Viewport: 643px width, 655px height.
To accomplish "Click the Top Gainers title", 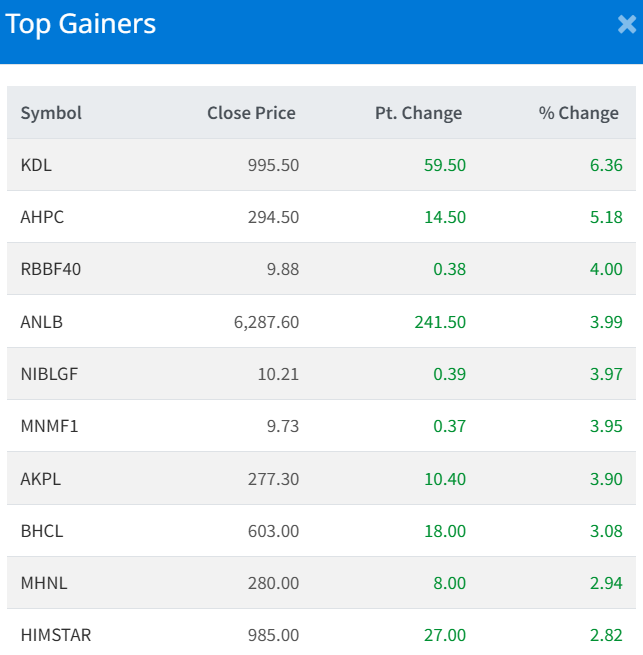I will 80,24.
